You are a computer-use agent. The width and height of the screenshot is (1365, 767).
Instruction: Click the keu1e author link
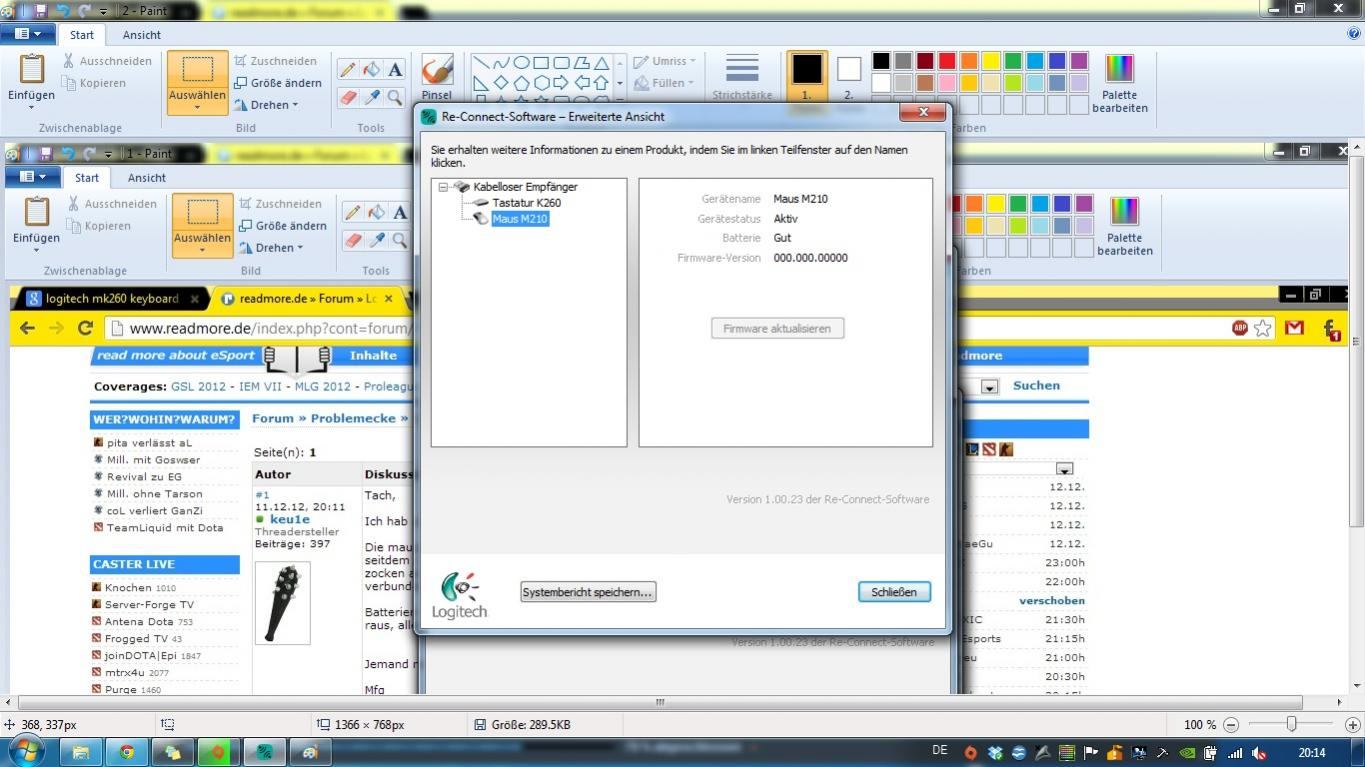290,520
